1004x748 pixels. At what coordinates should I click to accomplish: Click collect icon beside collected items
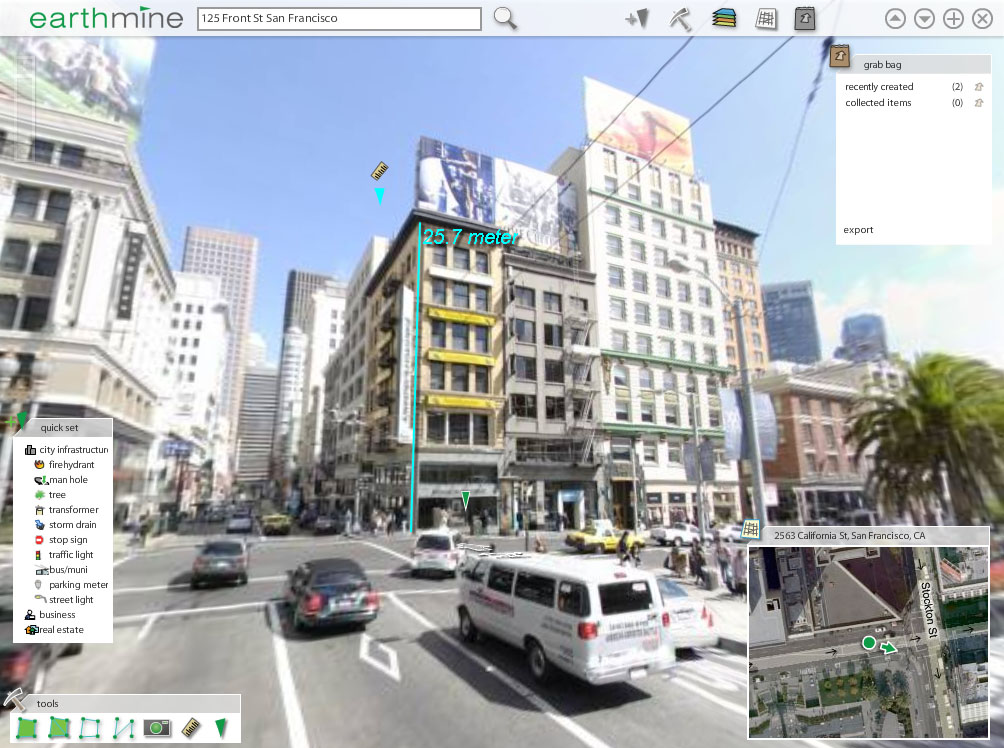(978, 102)
